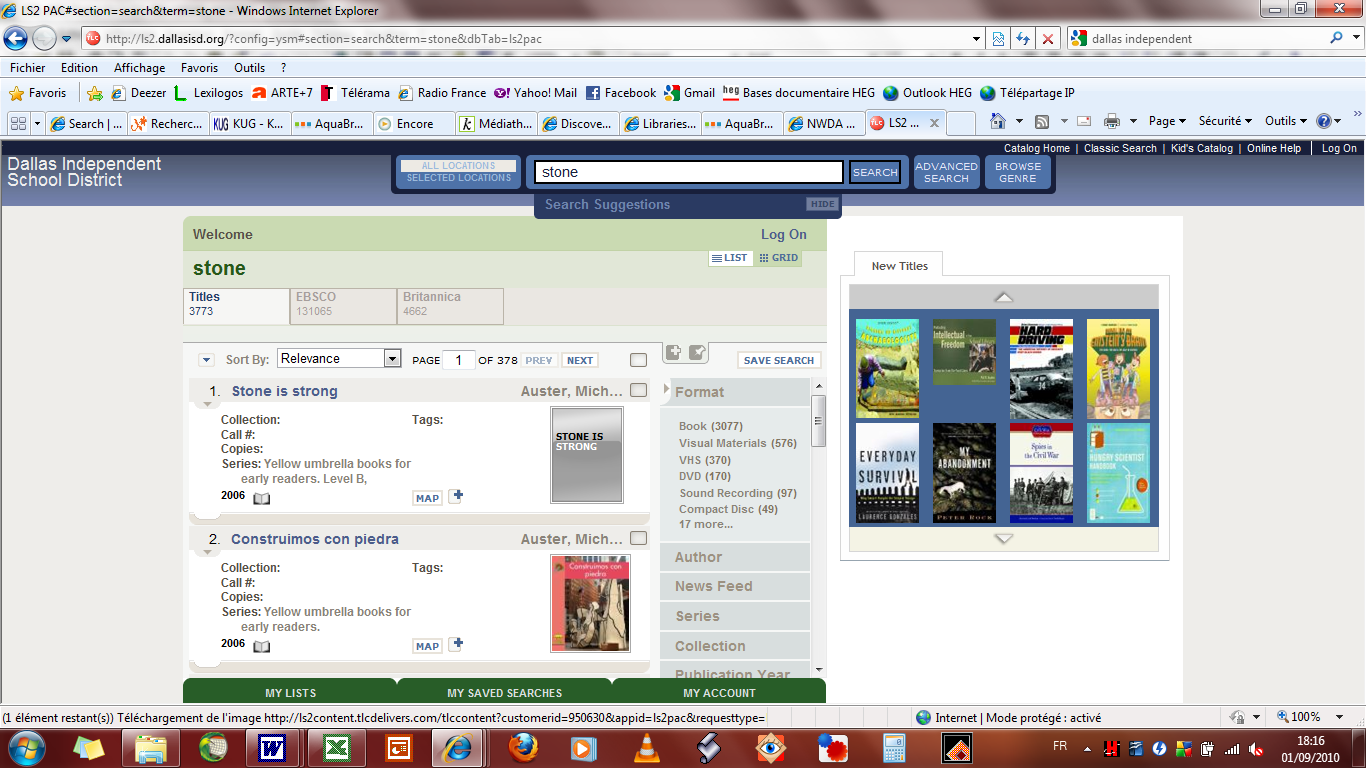This screenshot has width=1366, height=768.
Task: Open Facebook bookmark in favorites bar
Action: [621, 93]
